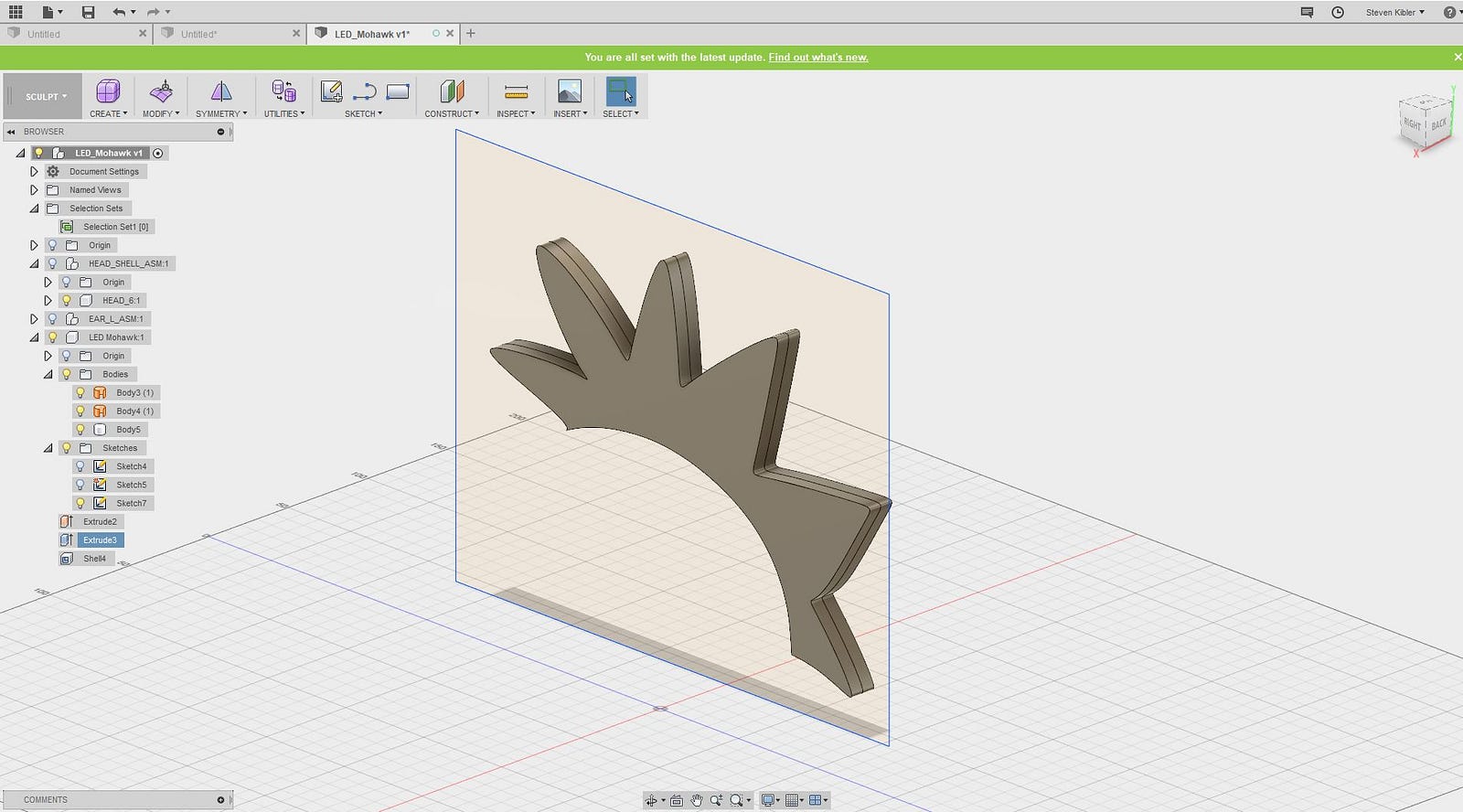Activate LED_Mohawk v1 root radio button
The image size is (1463, 812).
click(158, 153)
